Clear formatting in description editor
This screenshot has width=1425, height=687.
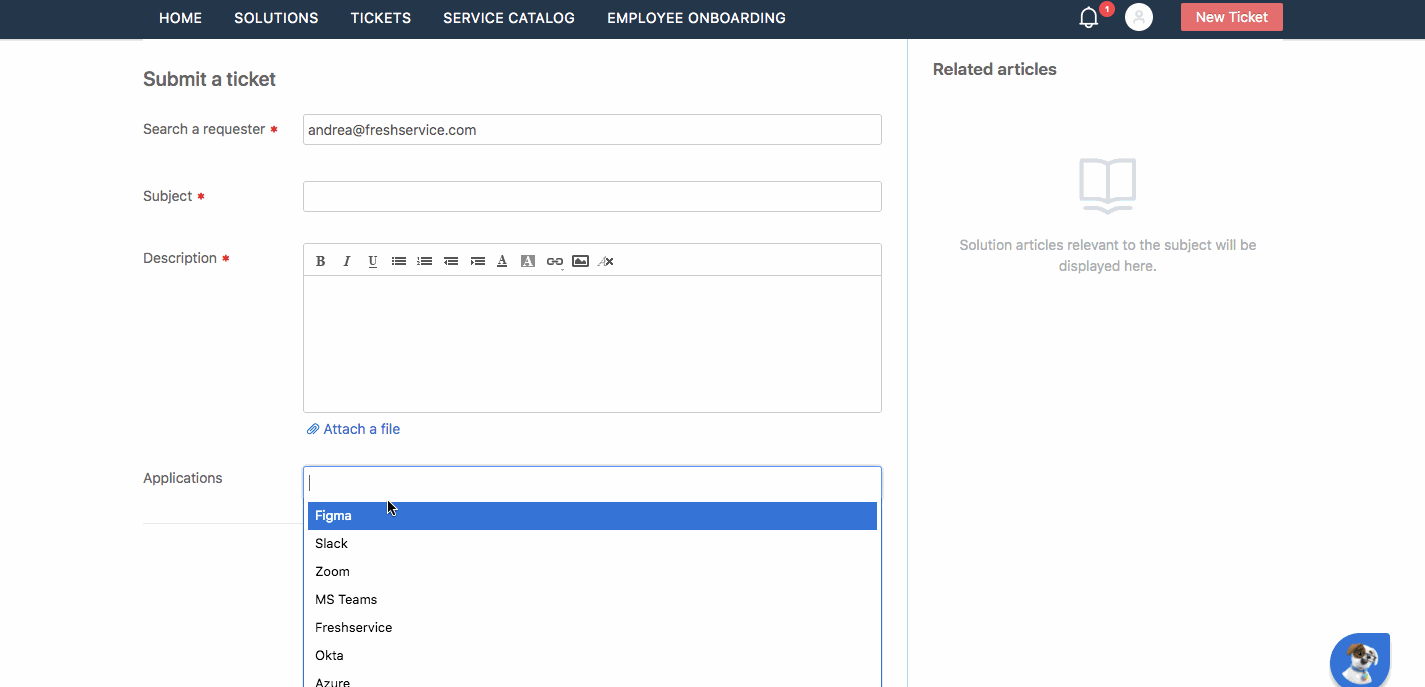point(606,261)
